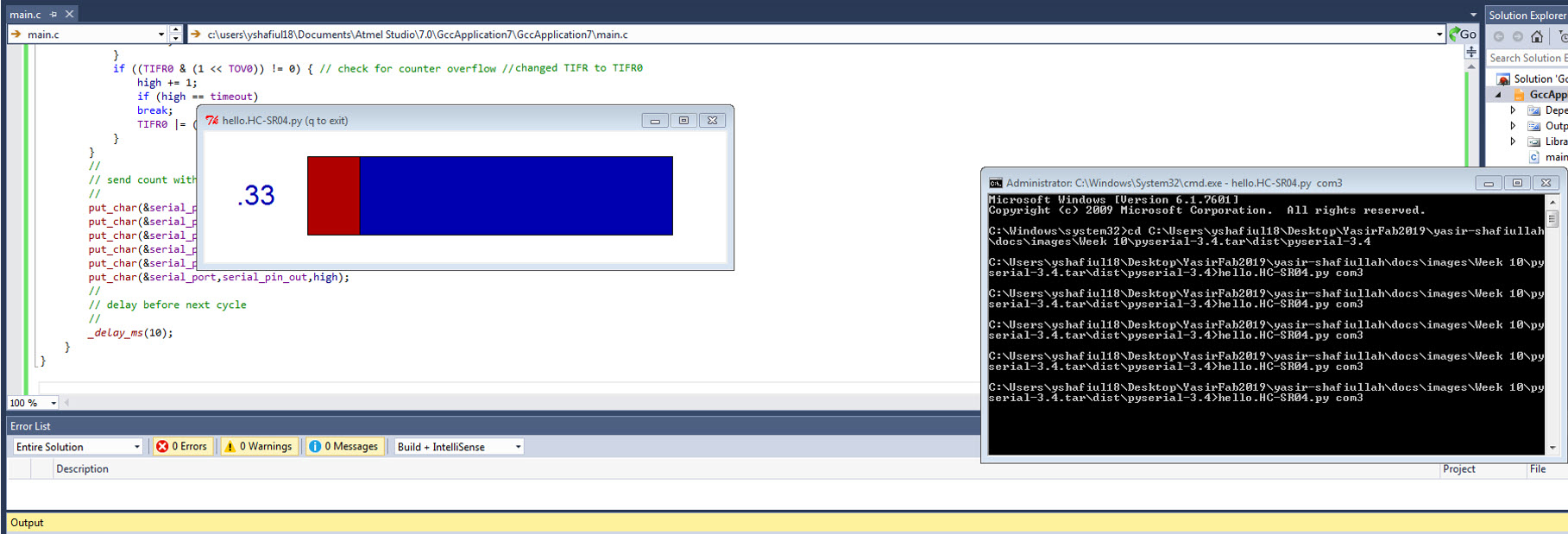
Task: Expand the Output Files folder node
Action: point(1513,126)
